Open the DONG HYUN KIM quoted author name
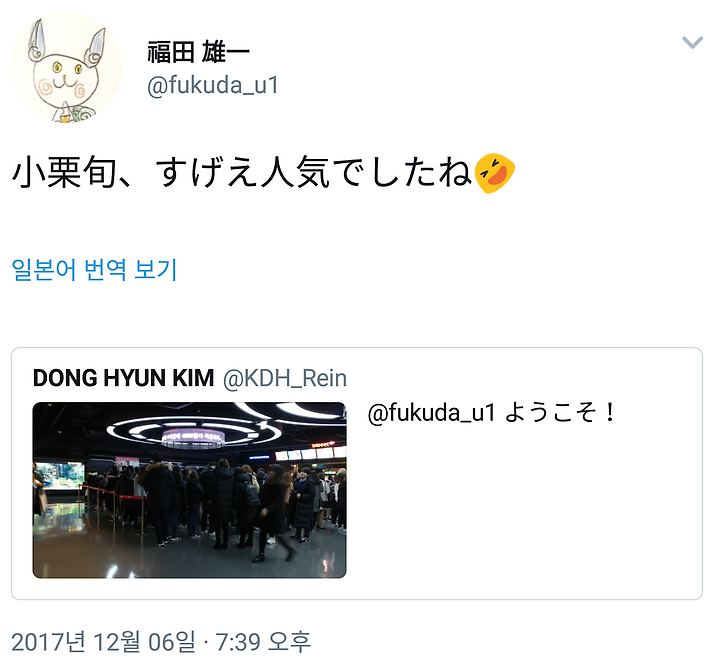The height and width of the screenshot is (667, 720). click(124, 378)
